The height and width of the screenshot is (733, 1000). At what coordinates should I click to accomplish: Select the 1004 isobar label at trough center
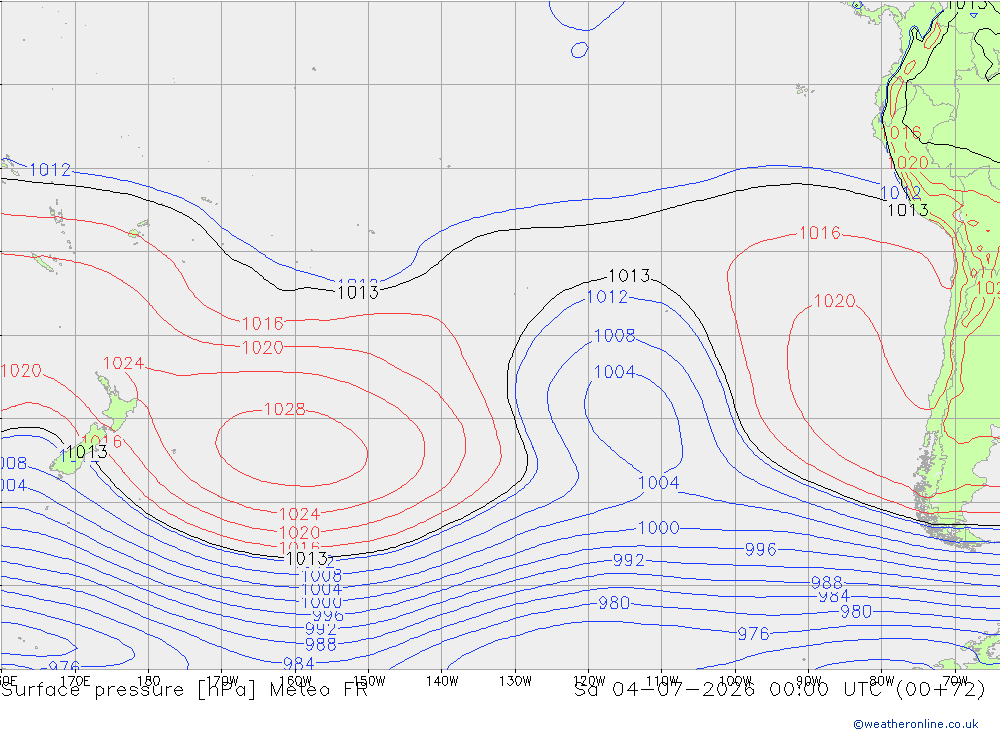click(x=614, y=372)
